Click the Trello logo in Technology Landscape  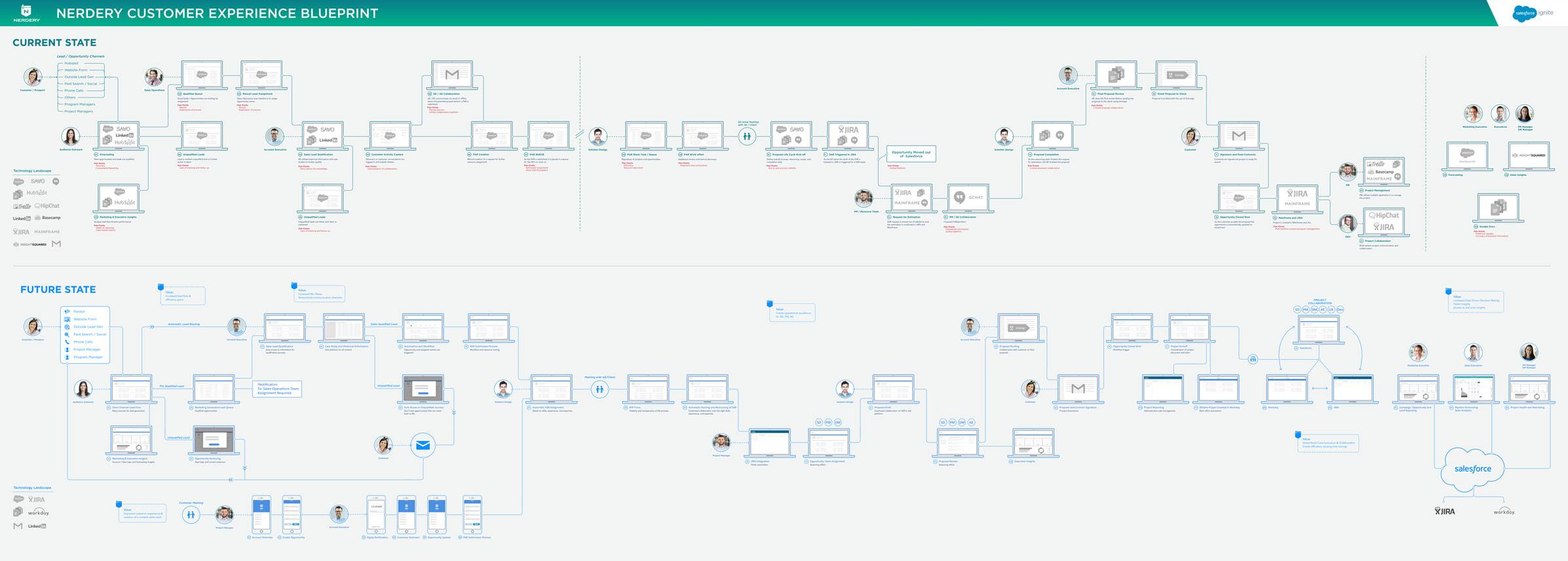click(x=22, y=206)
